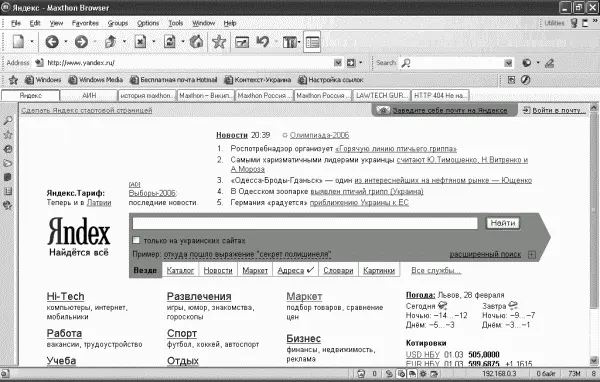Viewport: 600px width, 382px height.
Task: Click the 'расширенный поиск' link
Action: coord(485,254)
